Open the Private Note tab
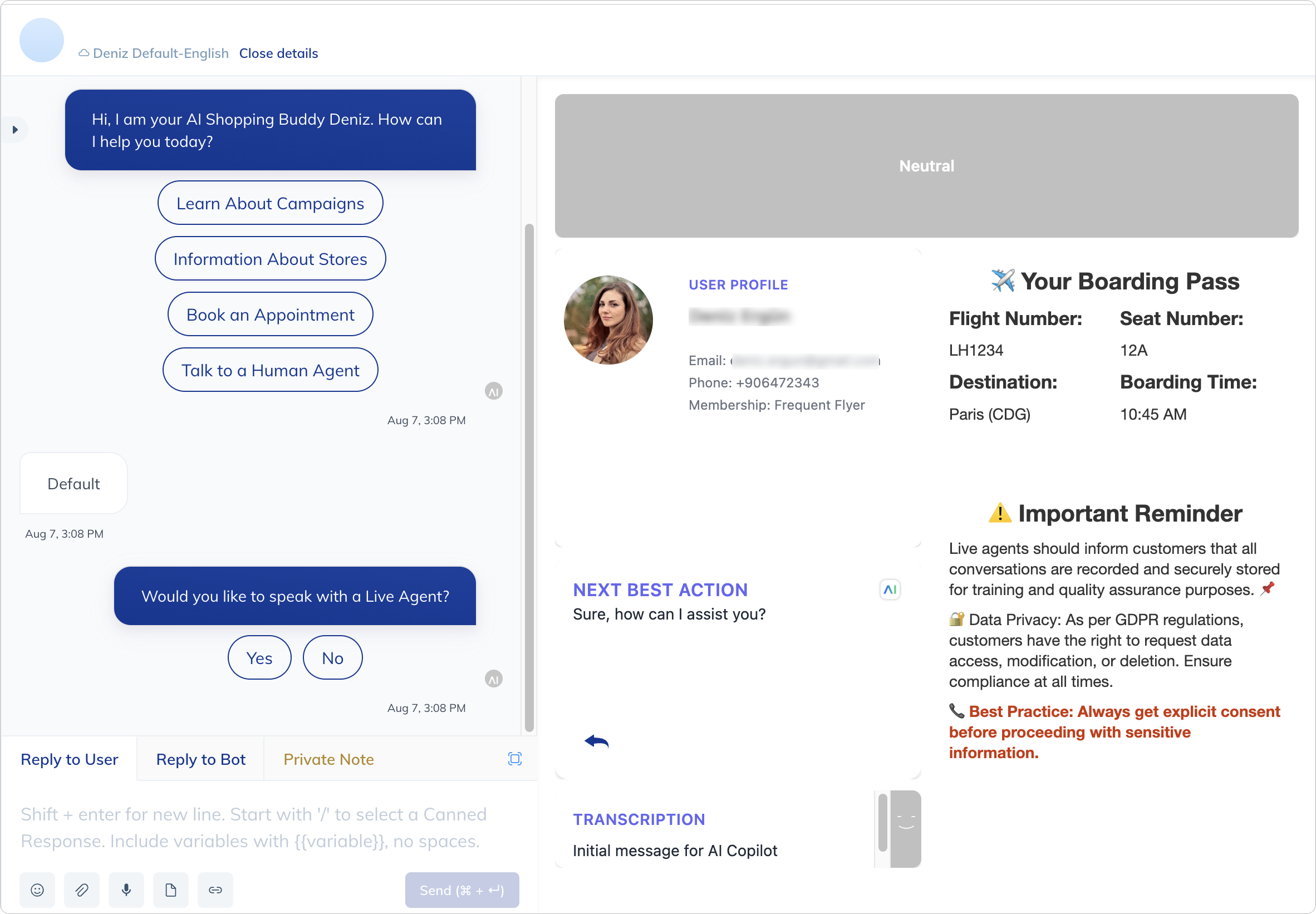The image size is (1316, 914). tap(328, 759)
